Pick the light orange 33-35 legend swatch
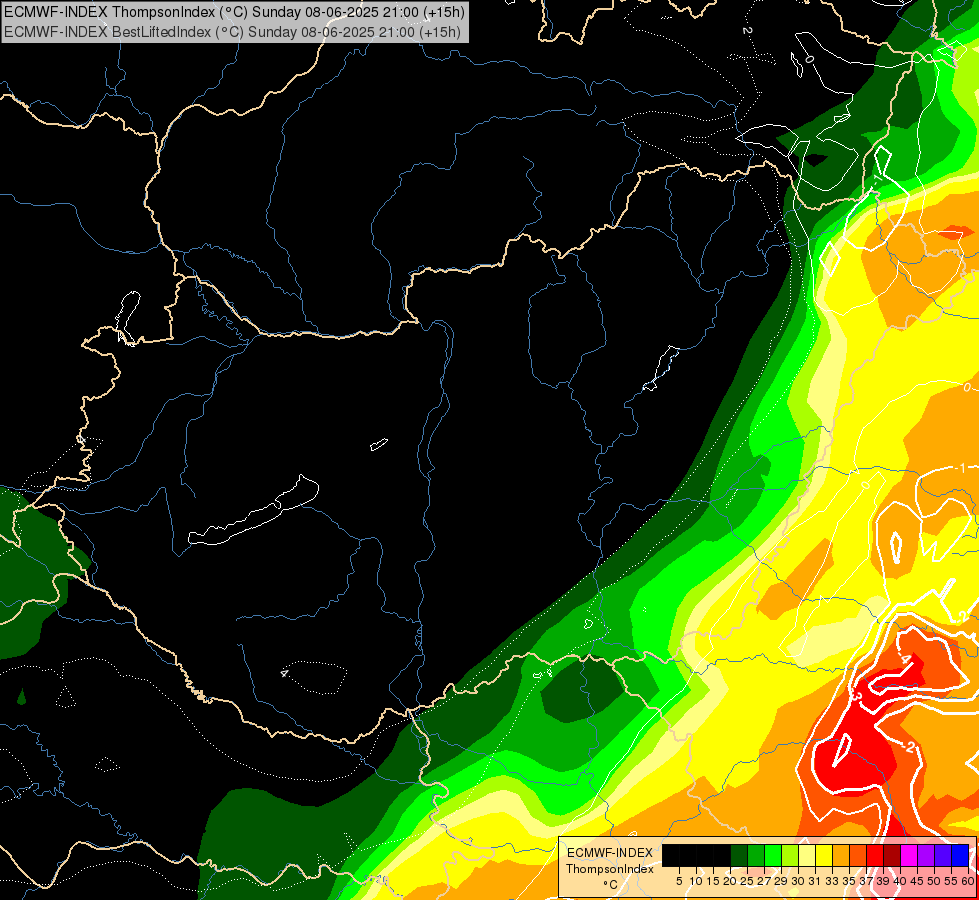Viewport: 979px width, 900px height. tap(840, 855)
